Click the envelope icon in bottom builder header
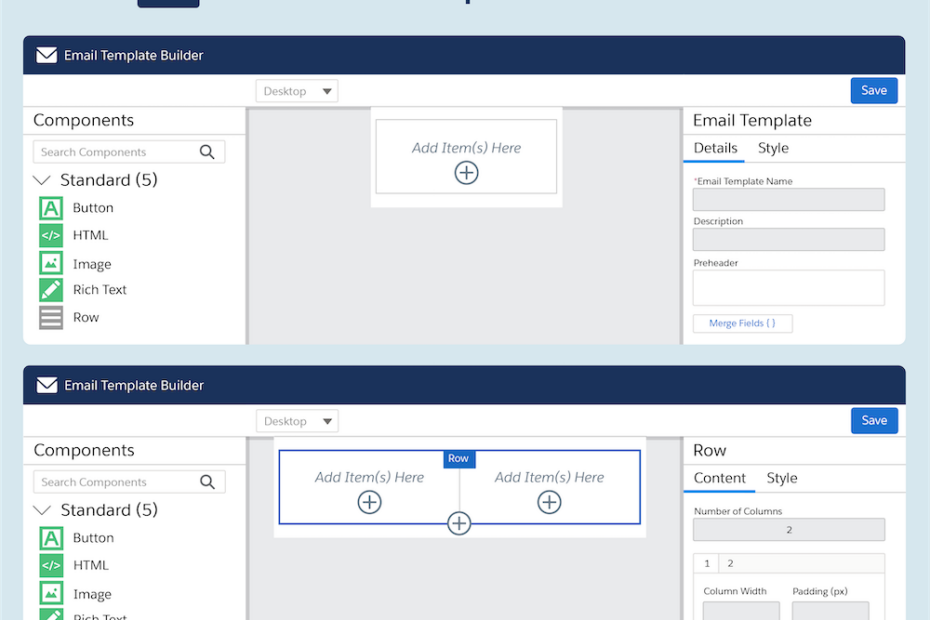This screenshot has height=620, width=930. click(47, 385)
